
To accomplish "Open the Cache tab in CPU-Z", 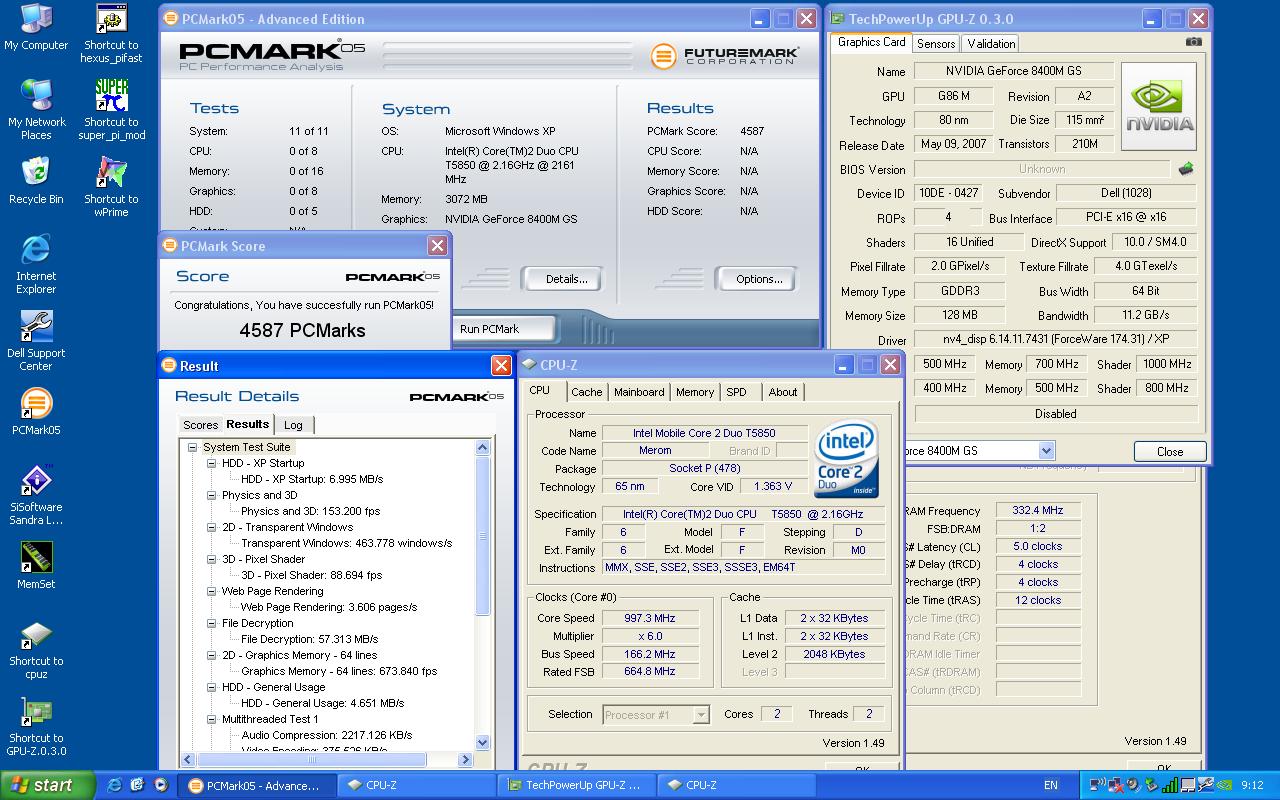I will click(x=586, y=392).
